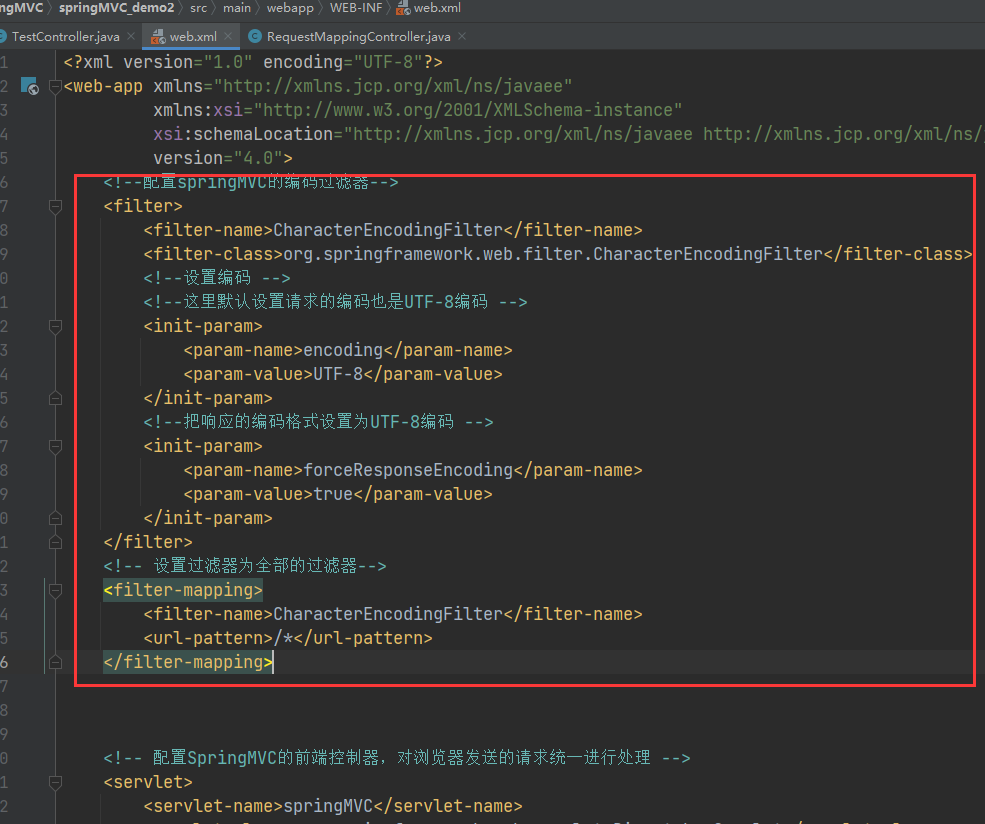Close the RequestMappingController.java tab
Screen dimensions: 985x824
(x=461, y=37)
